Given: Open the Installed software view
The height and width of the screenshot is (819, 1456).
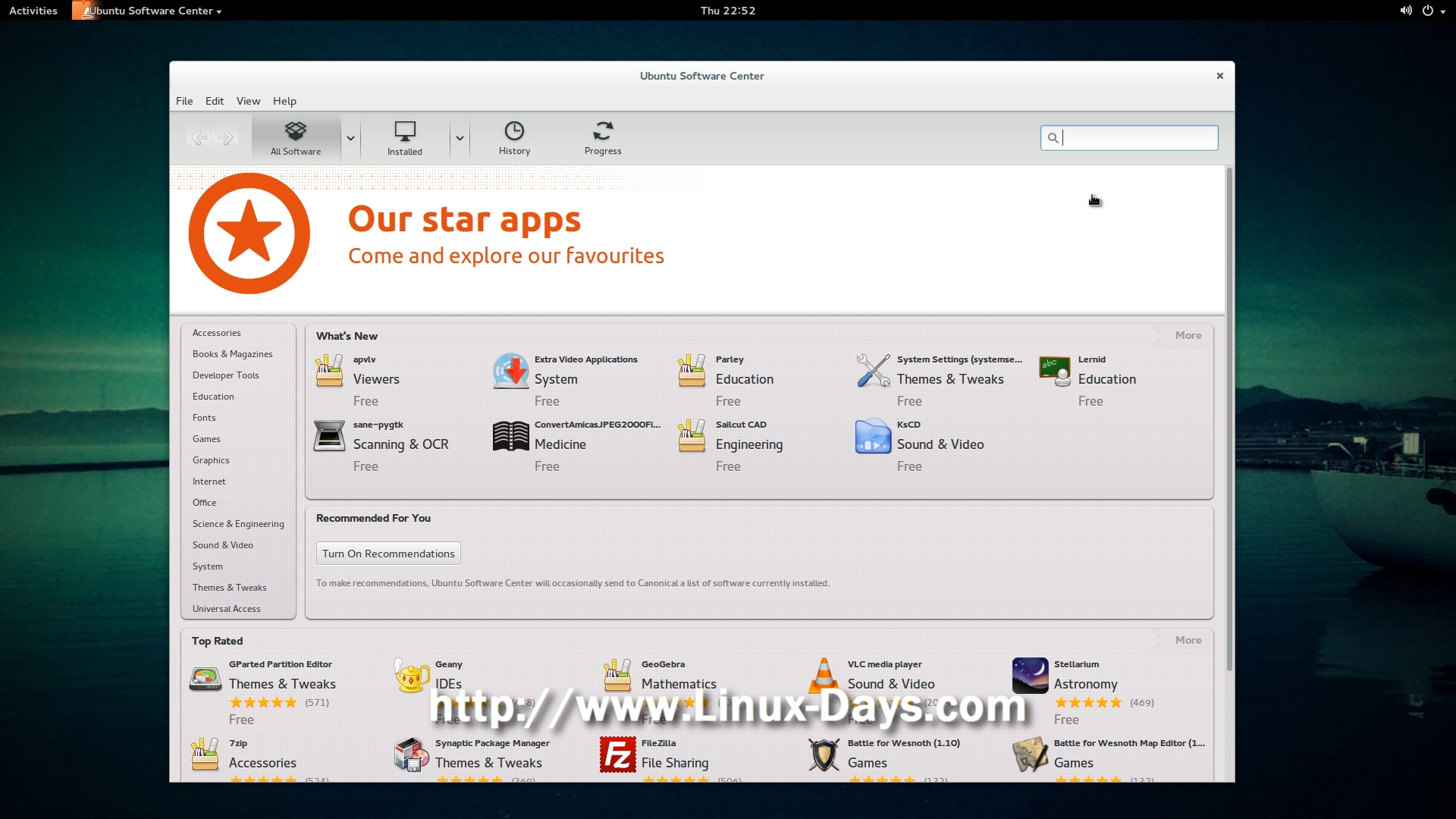Looking at the screenshot, I should 405,138.
